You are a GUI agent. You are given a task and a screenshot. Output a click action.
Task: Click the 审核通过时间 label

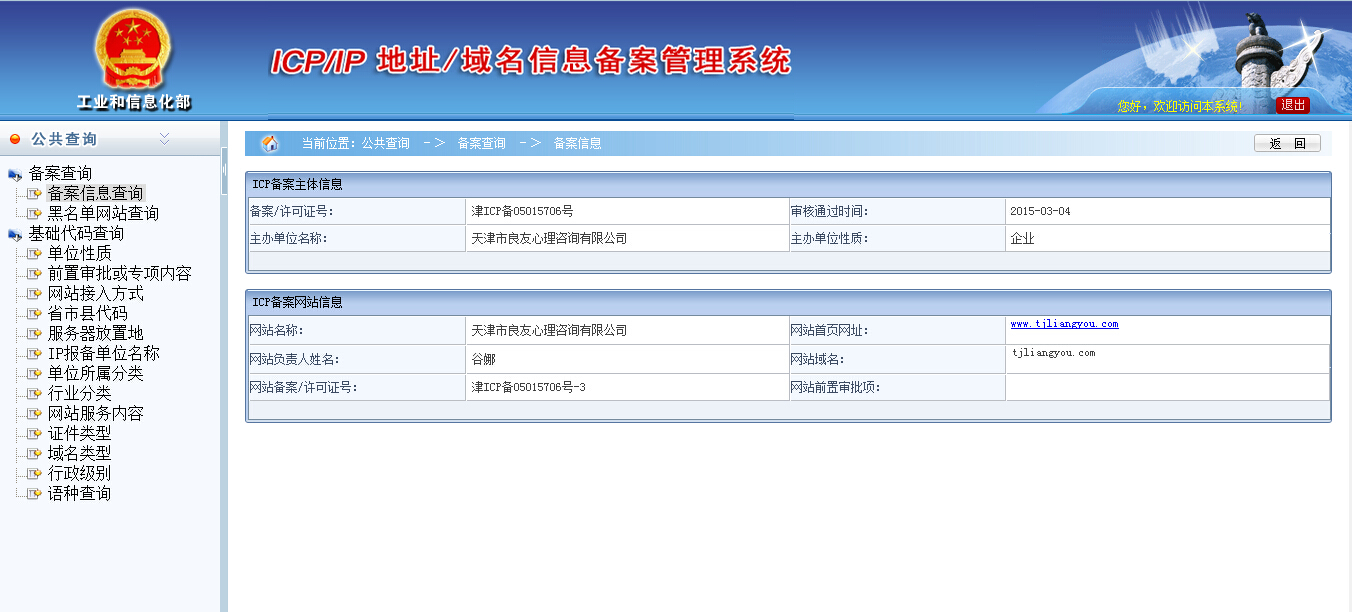(830, 211)
